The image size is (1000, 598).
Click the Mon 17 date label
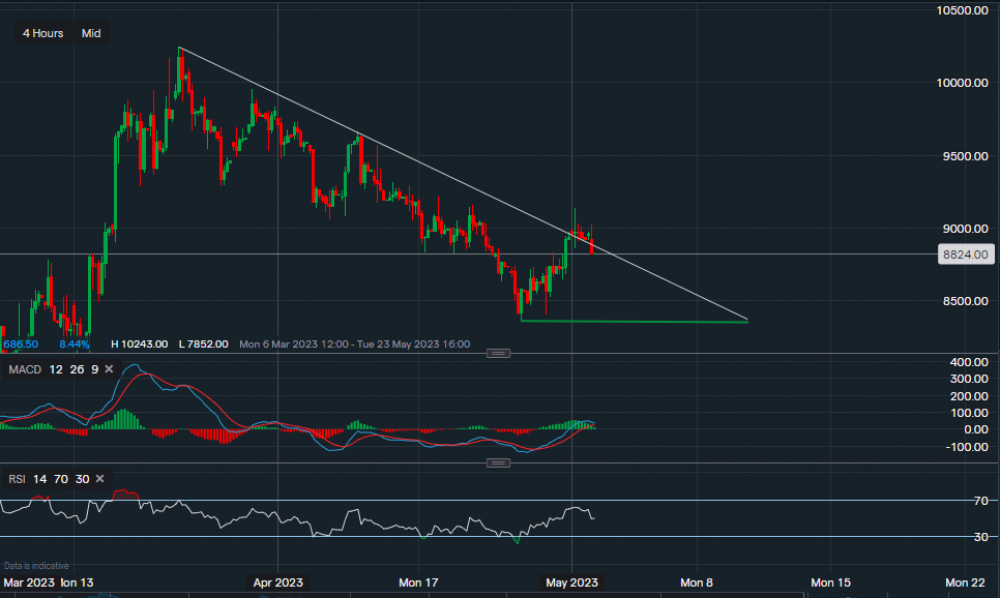tap(419, 581)
